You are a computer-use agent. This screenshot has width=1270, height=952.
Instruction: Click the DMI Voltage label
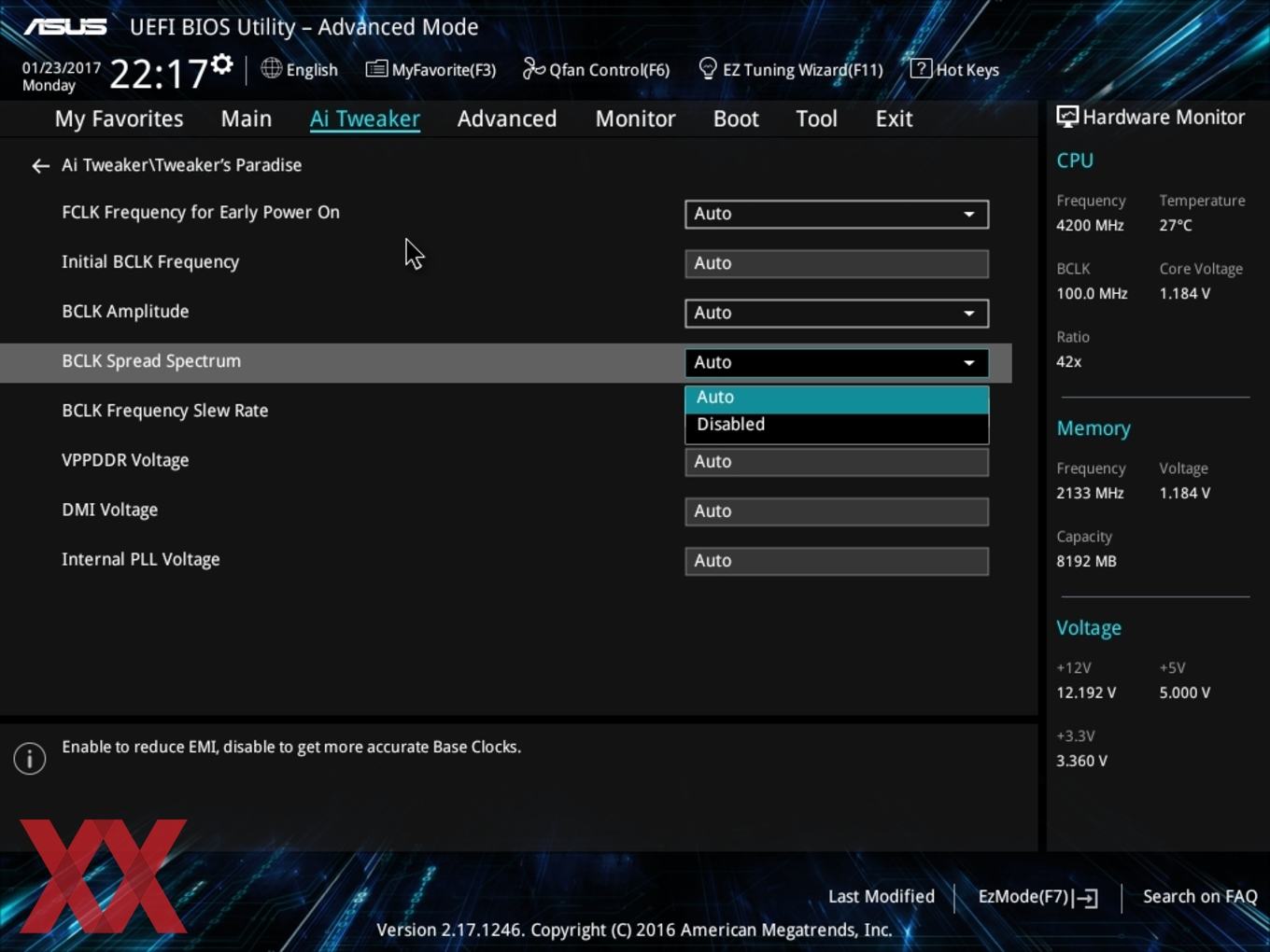click(109, 510)
